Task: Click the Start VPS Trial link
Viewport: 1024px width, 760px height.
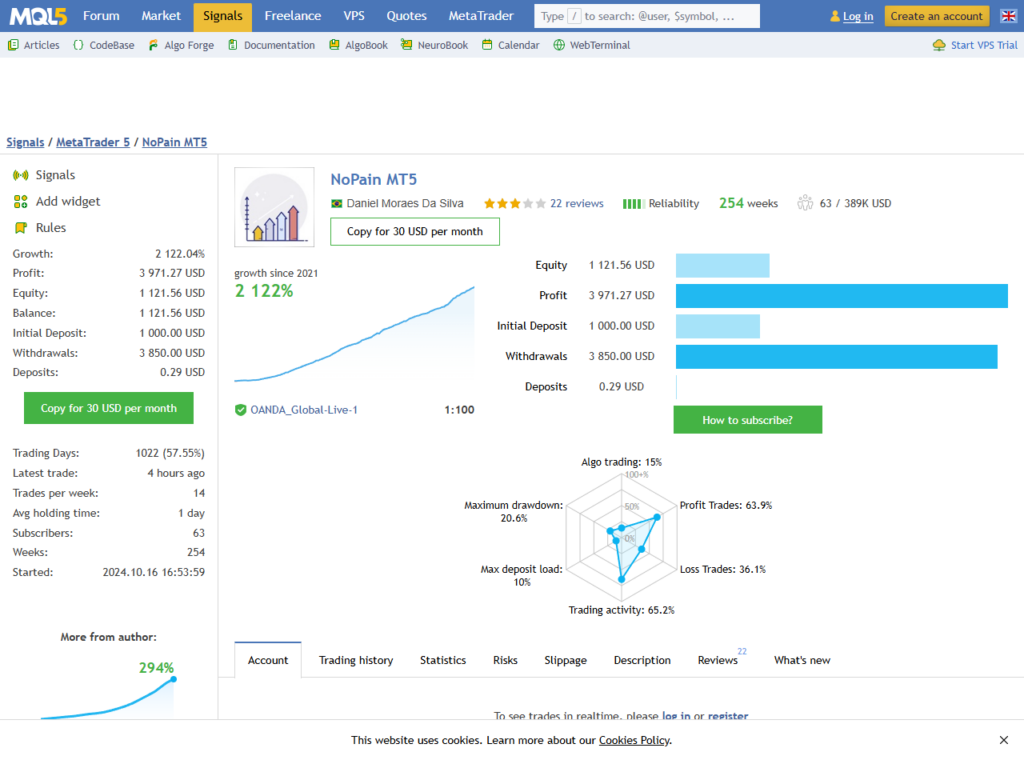Action: (984, 45)
